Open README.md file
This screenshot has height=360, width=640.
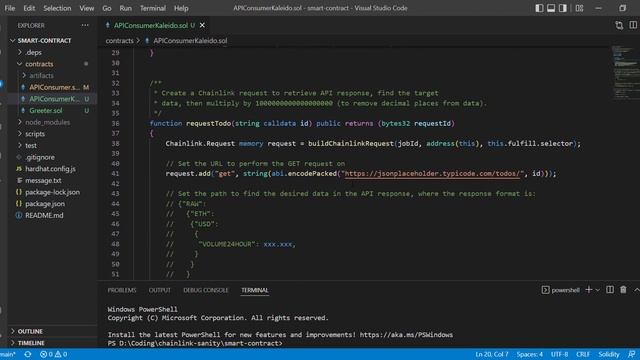pos(44,215)
